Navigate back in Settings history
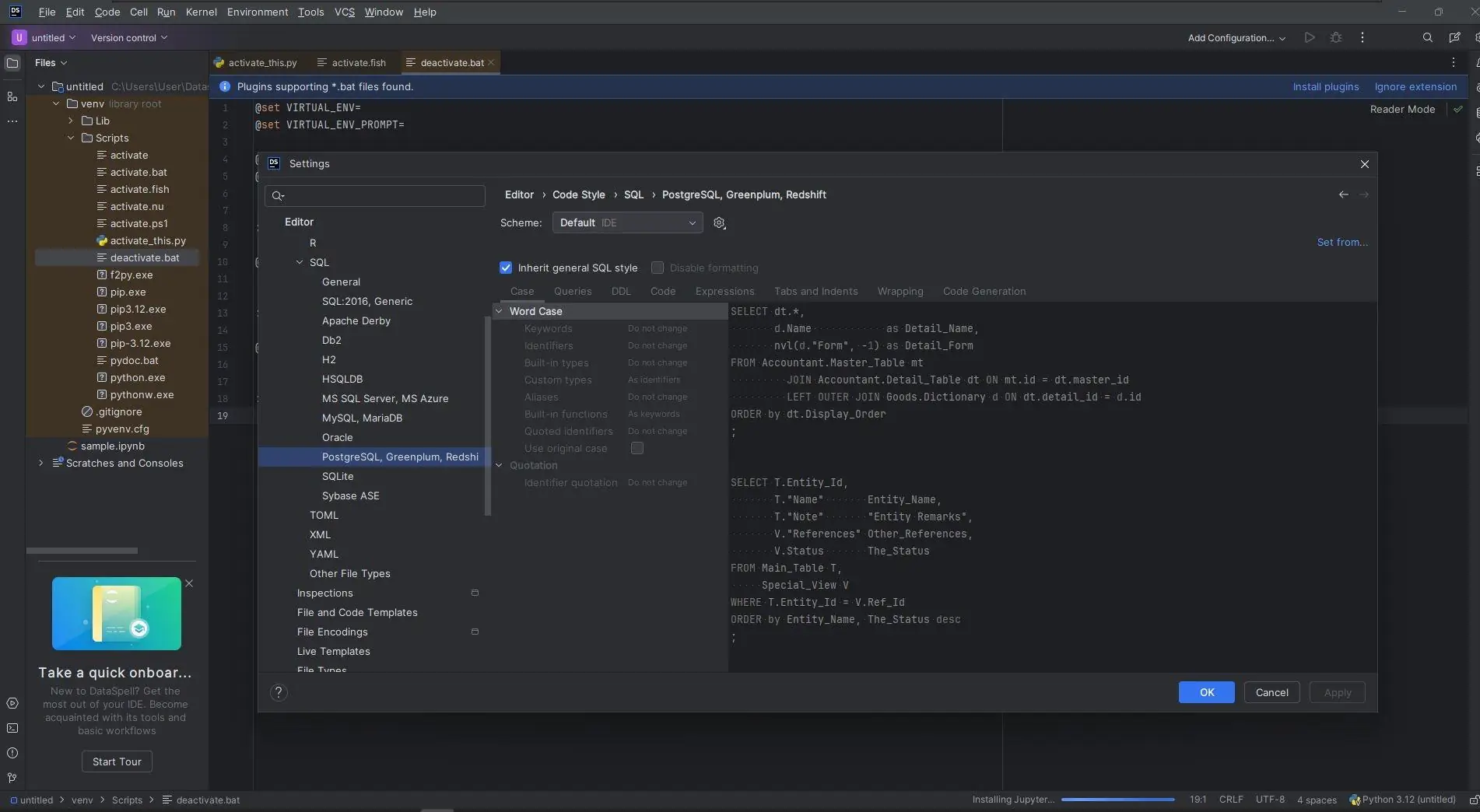The width and height of the screenshot is (1480, 812). tap(1343, 194)
